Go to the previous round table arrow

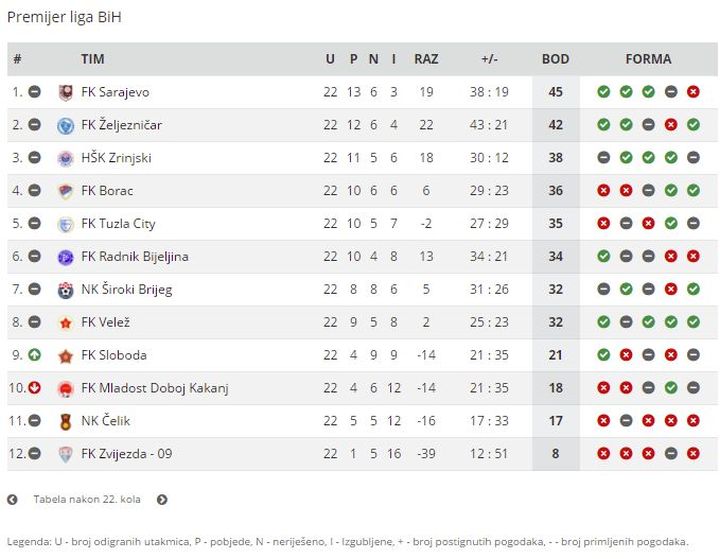click(12, 499)
